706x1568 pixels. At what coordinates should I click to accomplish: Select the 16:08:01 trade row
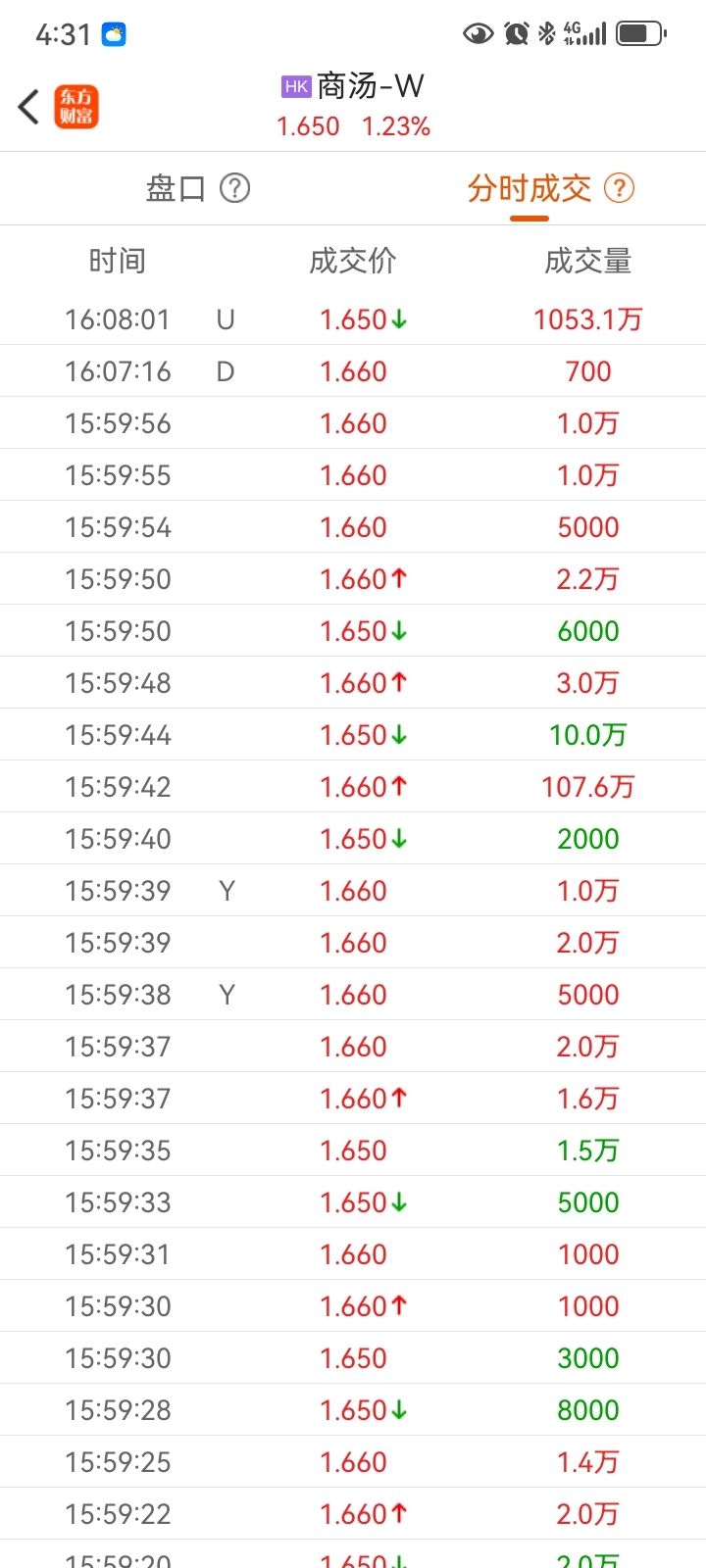pos(353,319)
